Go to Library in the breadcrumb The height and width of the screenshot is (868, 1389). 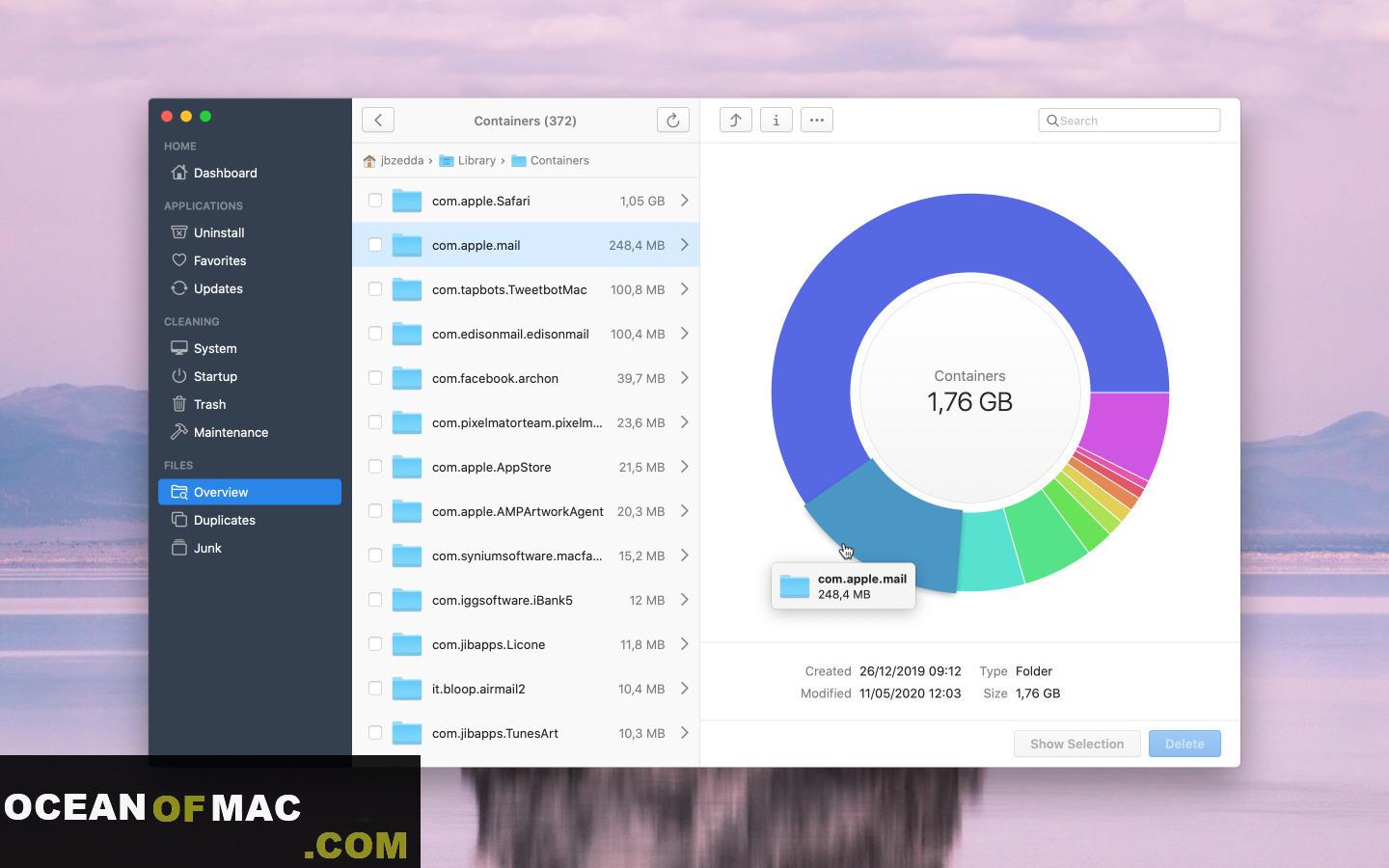click(x=477, y=161)
